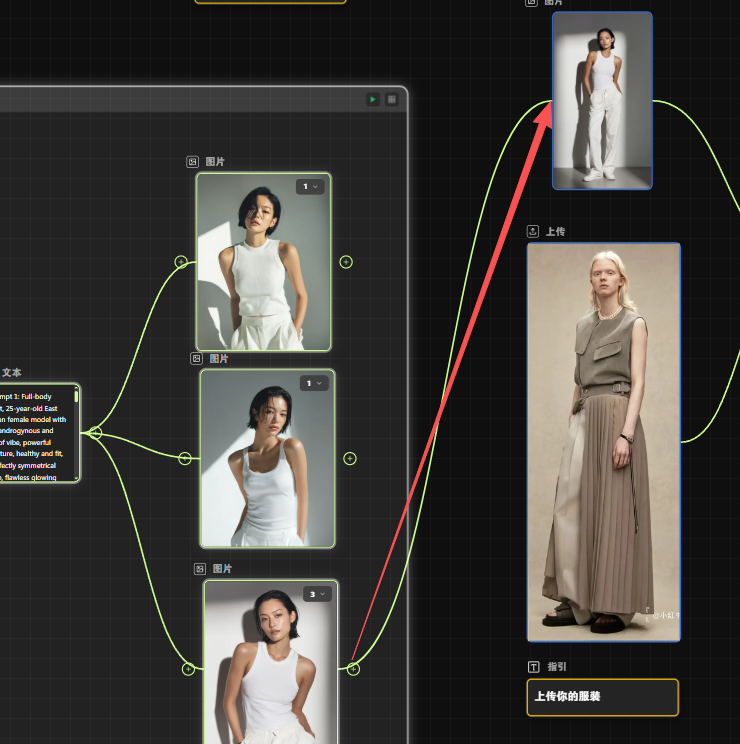Click the green run button on group frame
The height and width of the screenshot is (744, 740).
coord(372,99)
